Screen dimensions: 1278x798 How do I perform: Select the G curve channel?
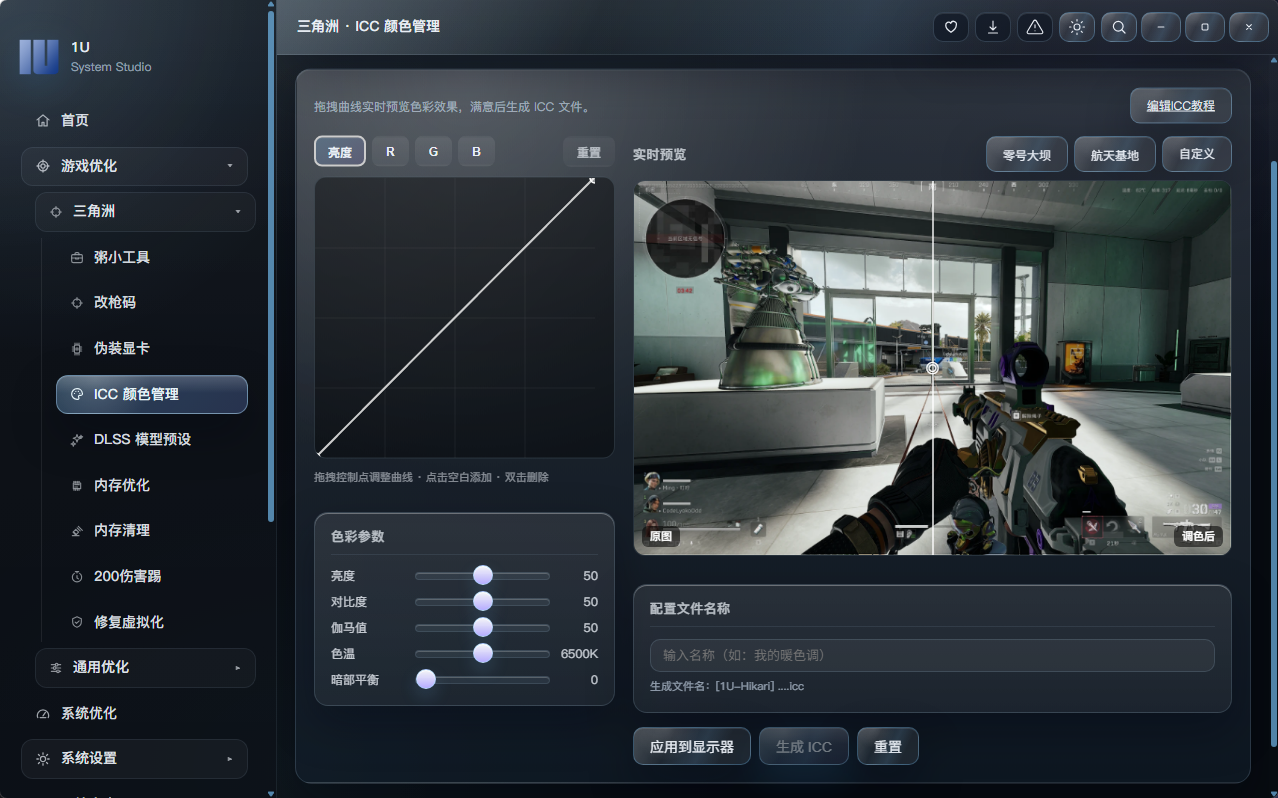pos(433,152)
